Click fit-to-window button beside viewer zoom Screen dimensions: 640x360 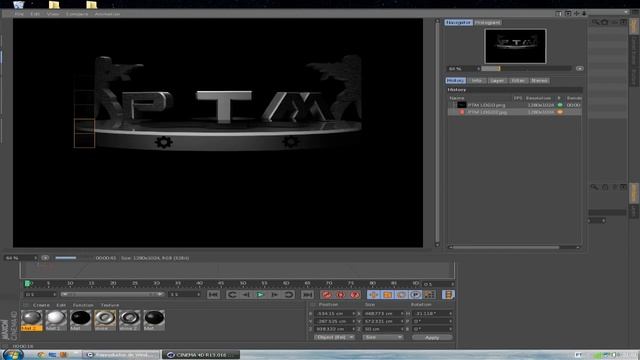click(x=45, y=258)
